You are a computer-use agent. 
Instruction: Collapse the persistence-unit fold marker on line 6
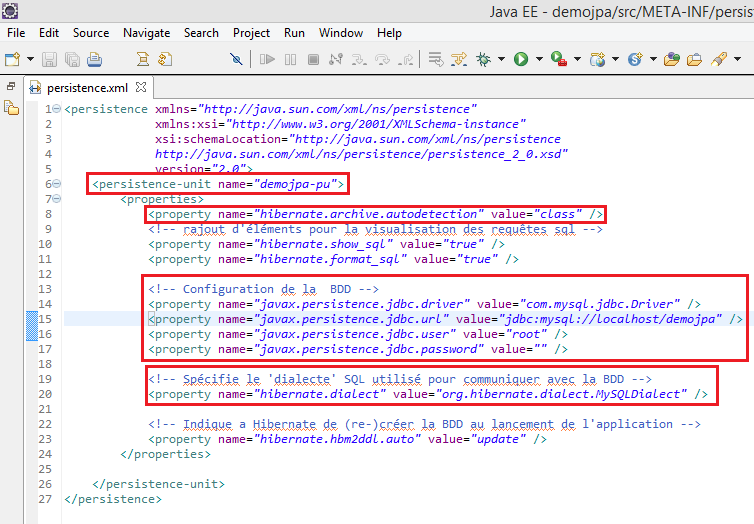point(56,184)
